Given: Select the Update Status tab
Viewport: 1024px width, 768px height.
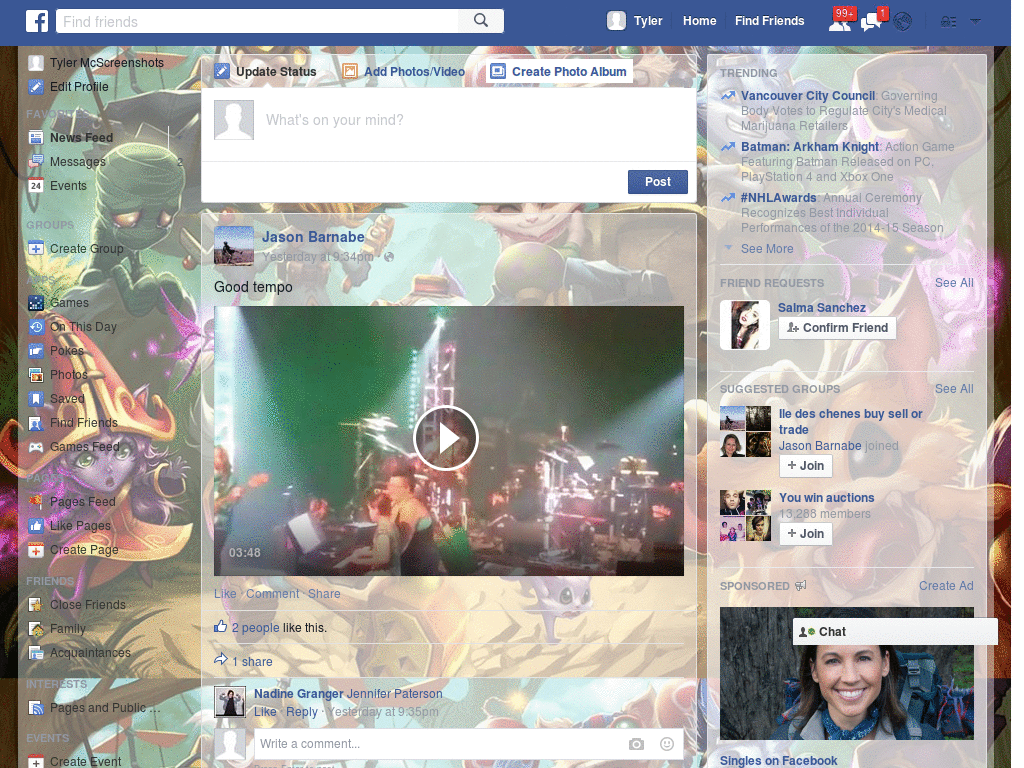Looking at the screenshot, I should [266, 72].
